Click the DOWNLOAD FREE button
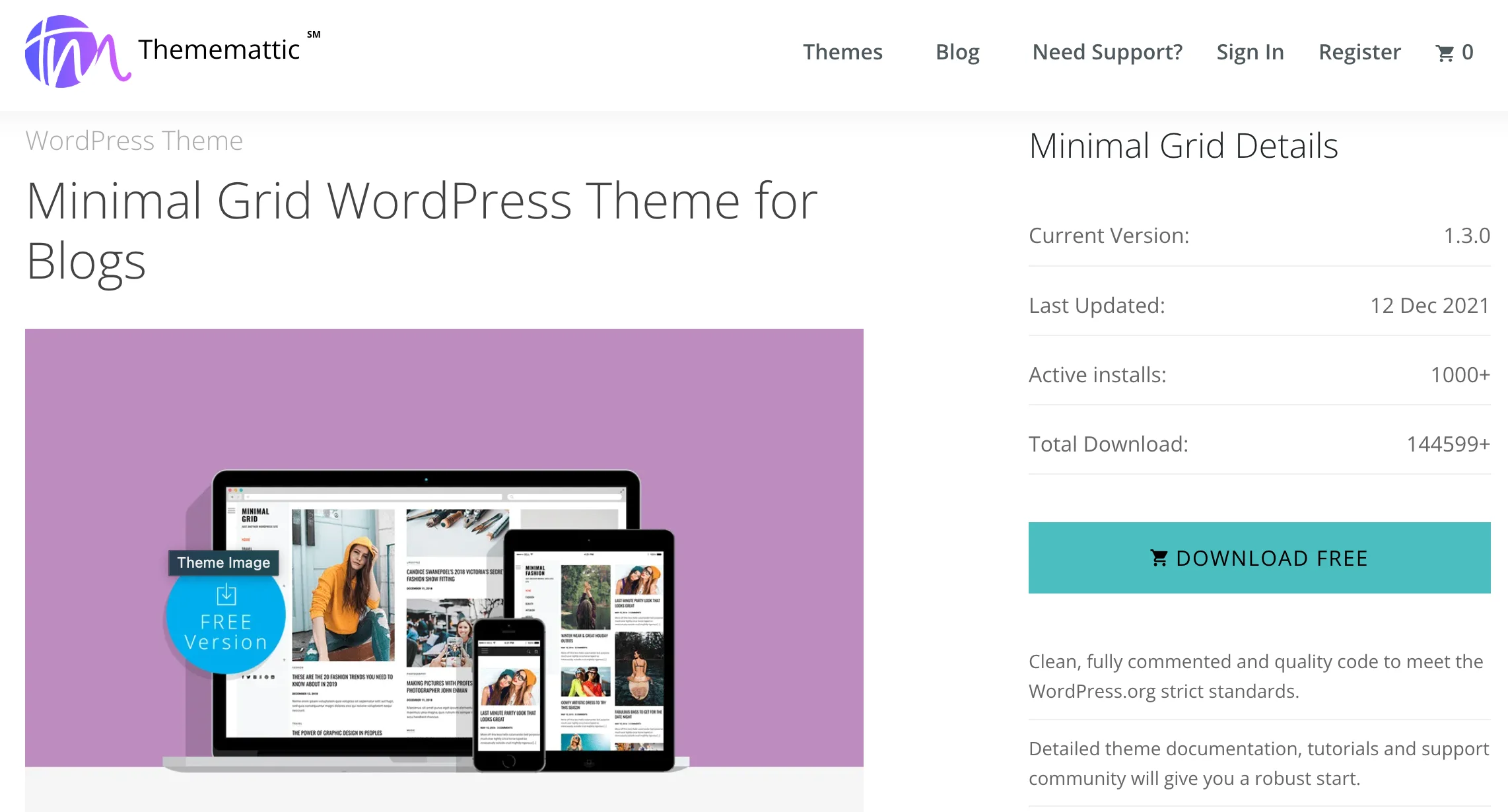The image size is (1508, 812). pyautogui.click(x=1259, y=558)
